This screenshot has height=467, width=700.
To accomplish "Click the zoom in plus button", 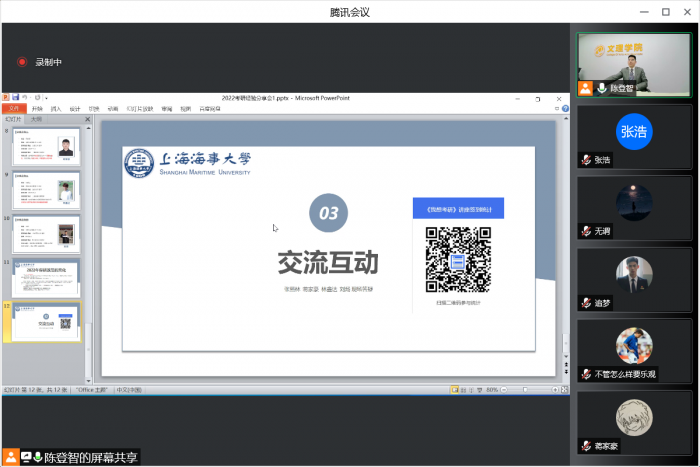I will (x=555, y=390).
